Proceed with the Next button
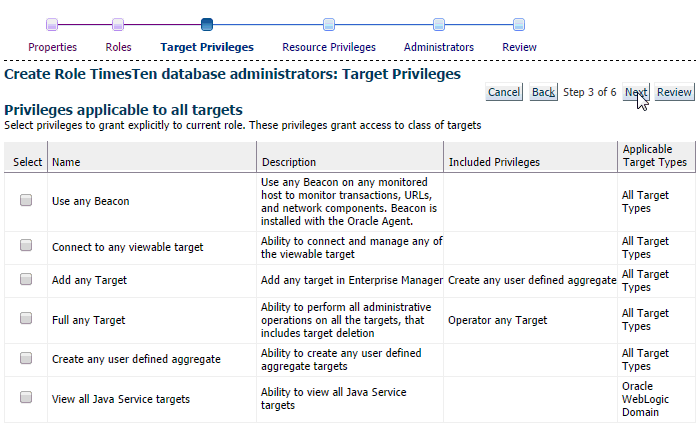The image size is (698, 423). pyautogui.click(x=636, y=92)
